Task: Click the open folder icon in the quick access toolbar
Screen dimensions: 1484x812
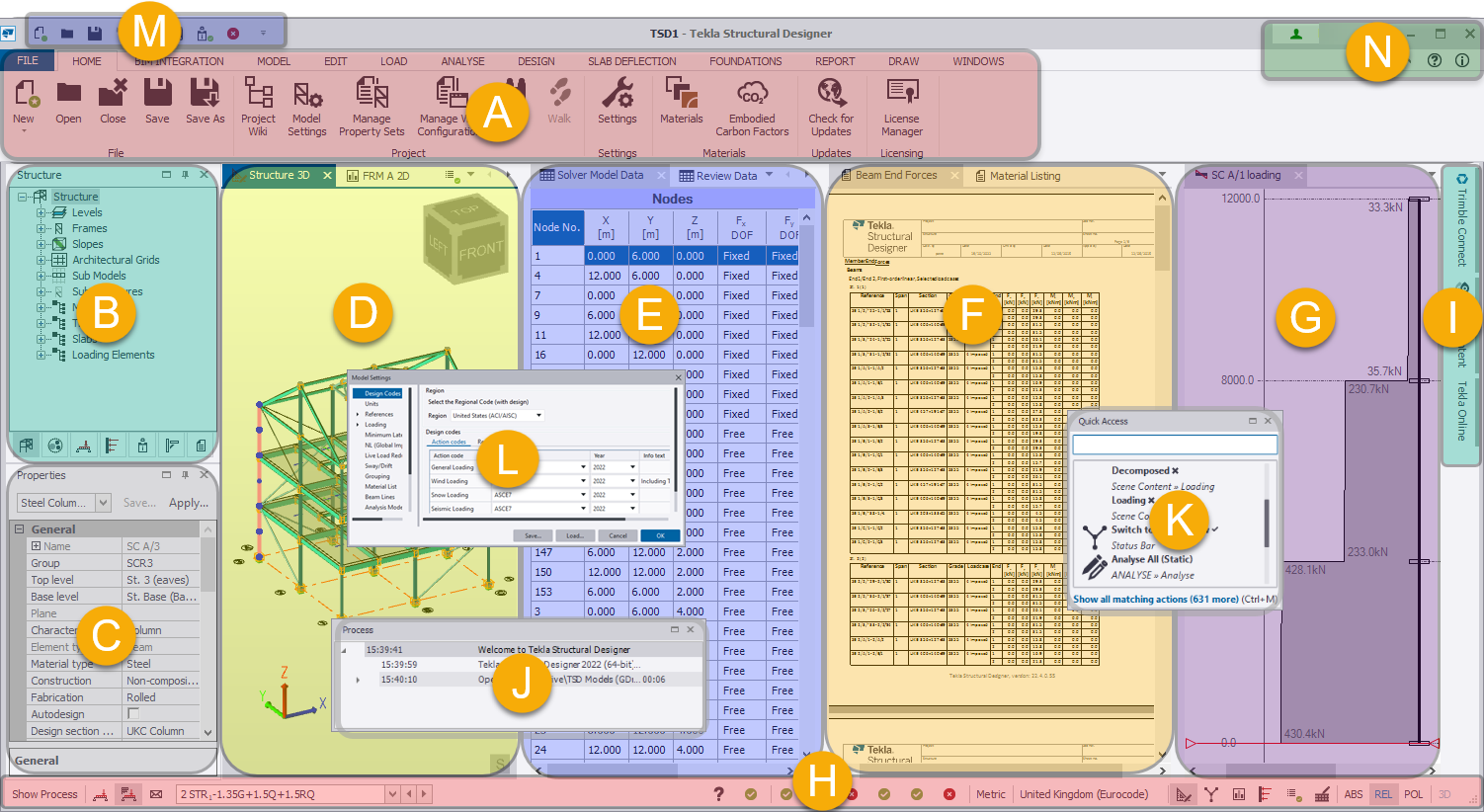Action: point(67,34)
